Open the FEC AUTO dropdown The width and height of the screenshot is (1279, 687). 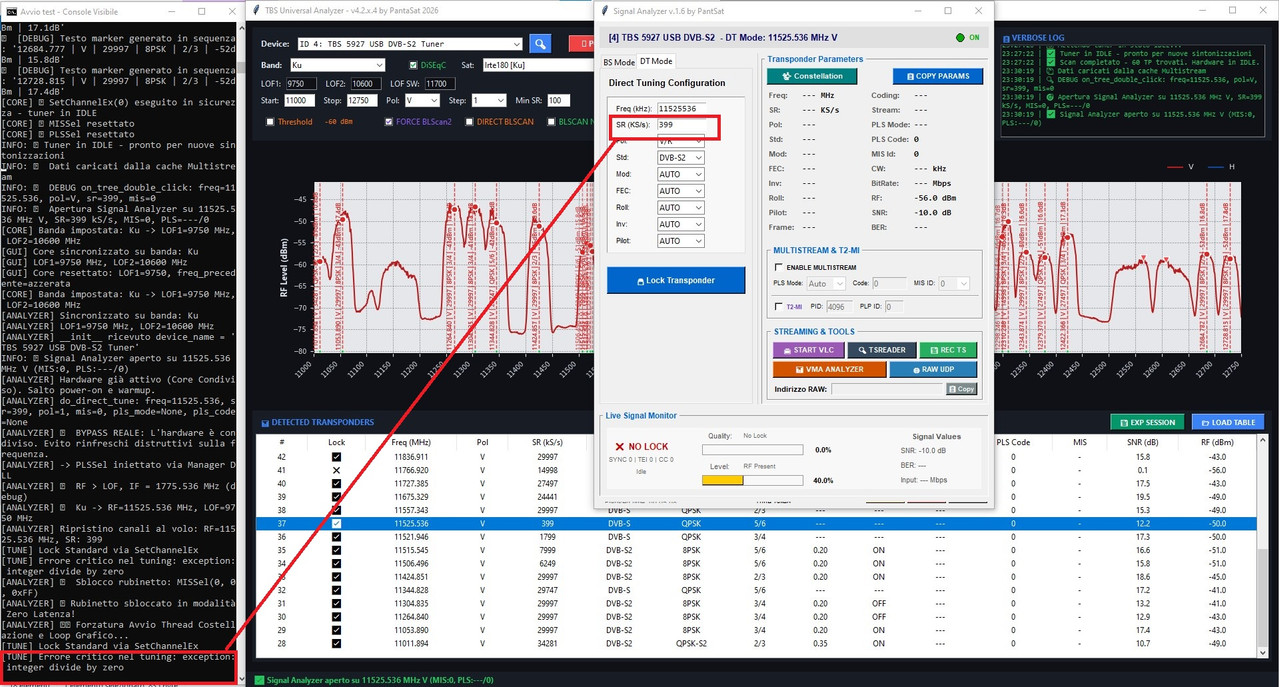coord(680,191)
